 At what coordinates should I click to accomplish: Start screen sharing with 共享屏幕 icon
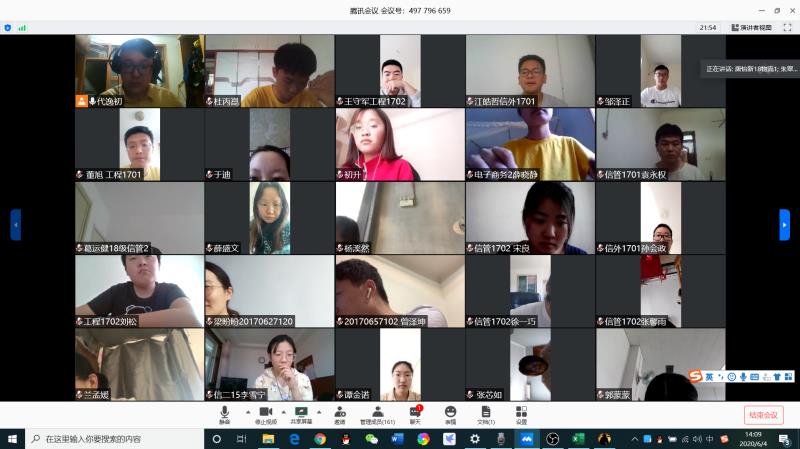(300, 413)
